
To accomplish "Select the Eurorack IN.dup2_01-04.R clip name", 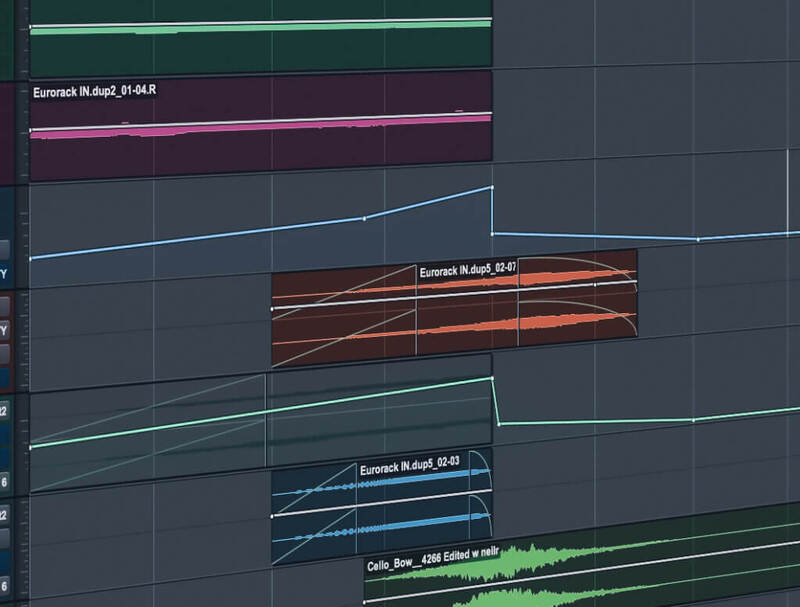I will pyautogui.click(x=94, y=91).
